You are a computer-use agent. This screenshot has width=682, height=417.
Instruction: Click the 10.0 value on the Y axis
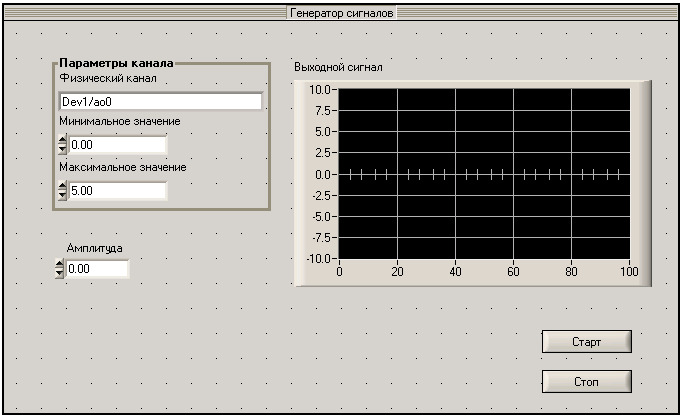(320, 90)
